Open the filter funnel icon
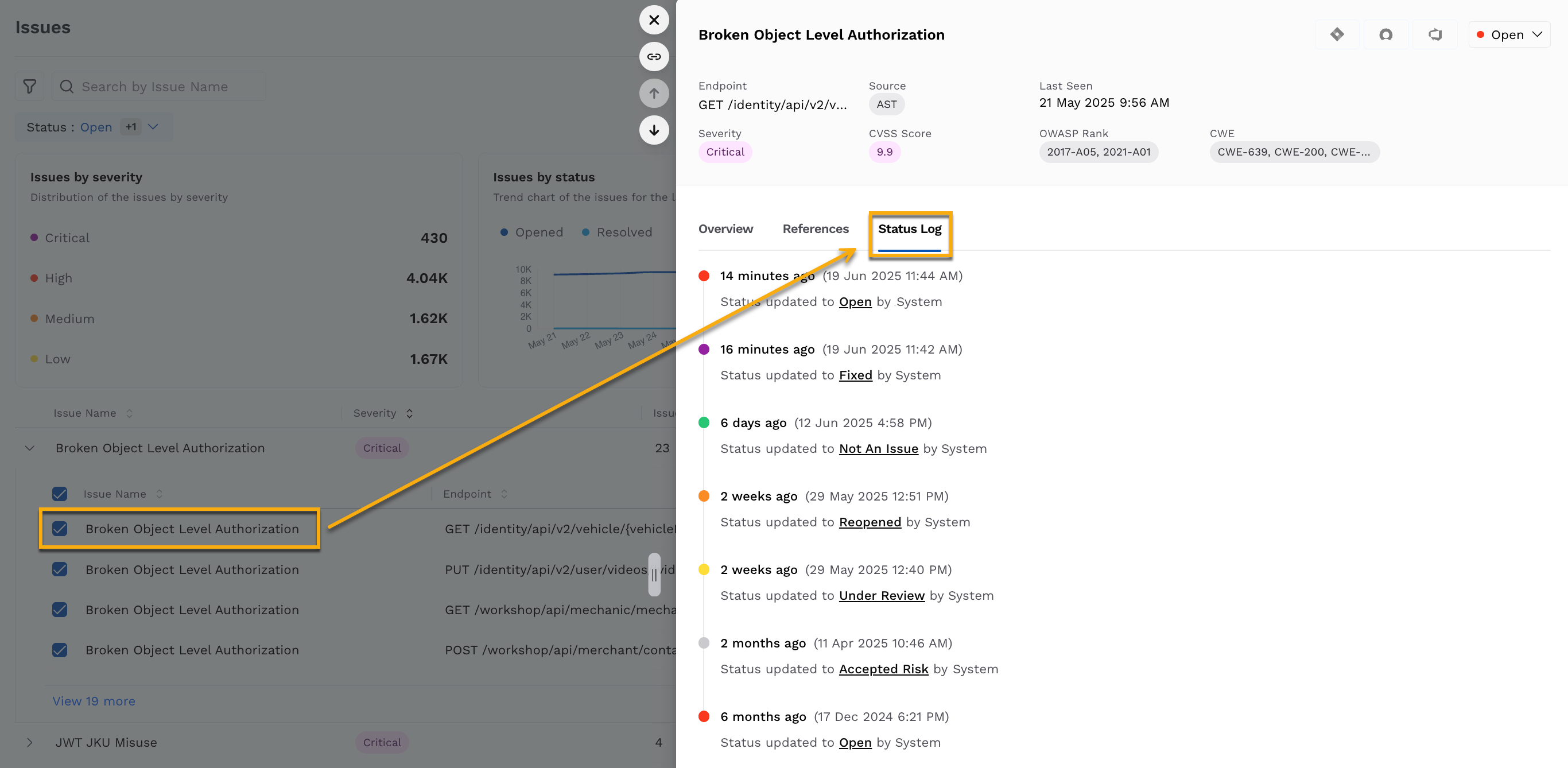This screenshot has height=768, width=1568. coord(29,87)
